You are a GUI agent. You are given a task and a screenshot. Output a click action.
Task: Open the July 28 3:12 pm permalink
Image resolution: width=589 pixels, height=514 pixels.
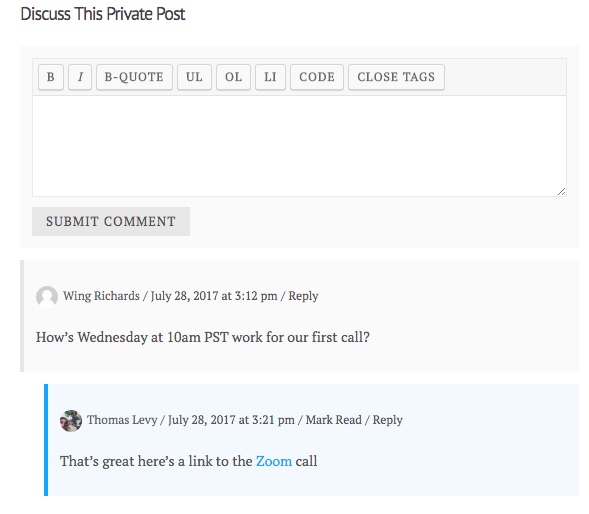coord(214,296)
